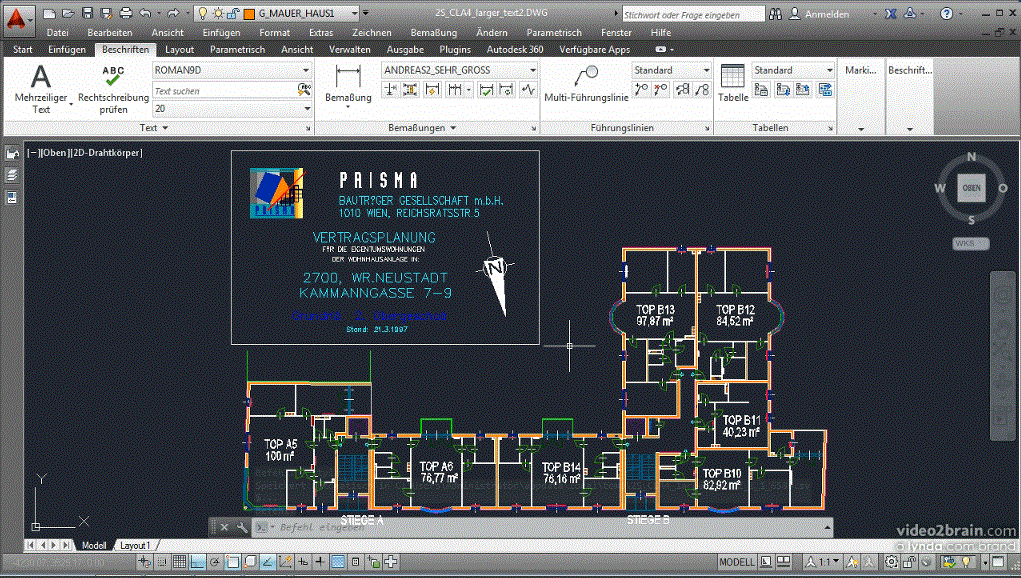
Task: Insert a table with the Tabelle tool
Action: point(733,83)
